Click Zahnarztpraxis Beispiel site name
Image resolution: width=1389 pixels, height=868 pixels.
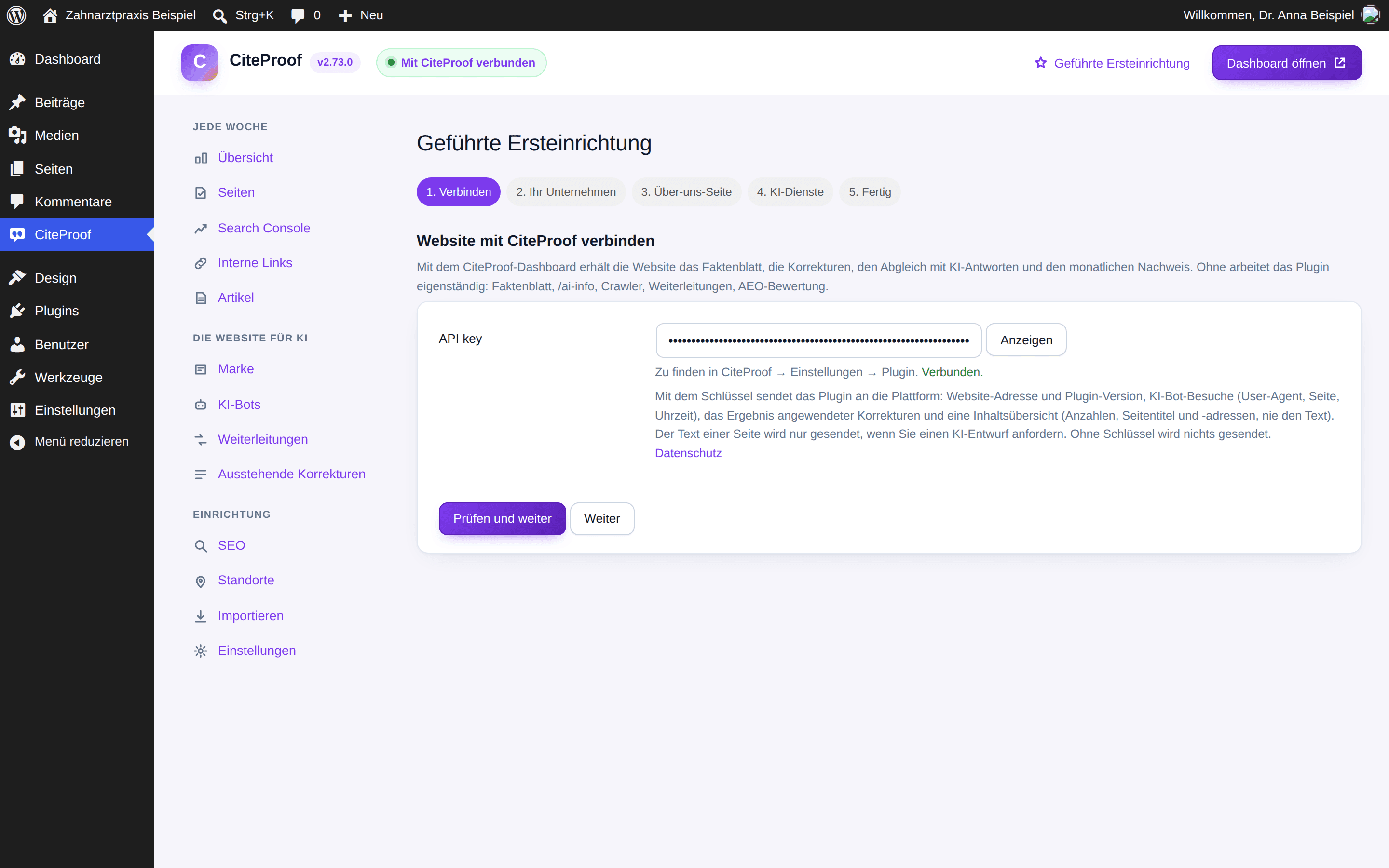(x=130, y=15)
